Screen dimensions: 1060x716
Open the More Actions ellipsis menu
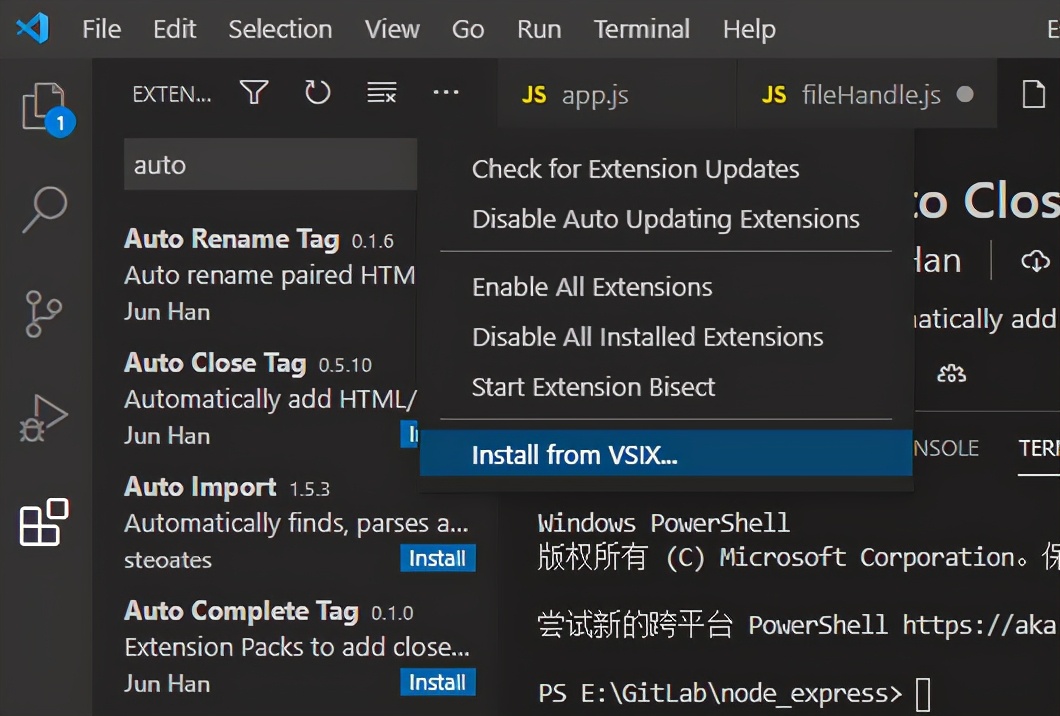click(x=446, y=92)
